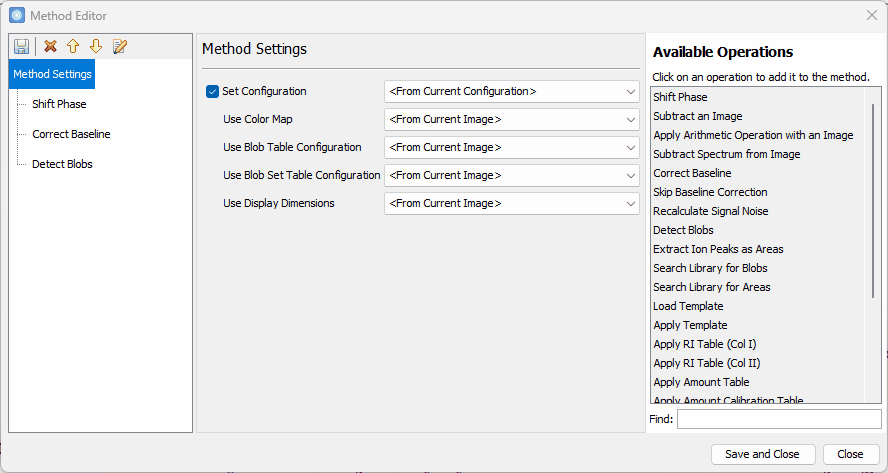Screen dimensions: 888x473
Task: Click the Save and Close button
Action: click(762, 454)
